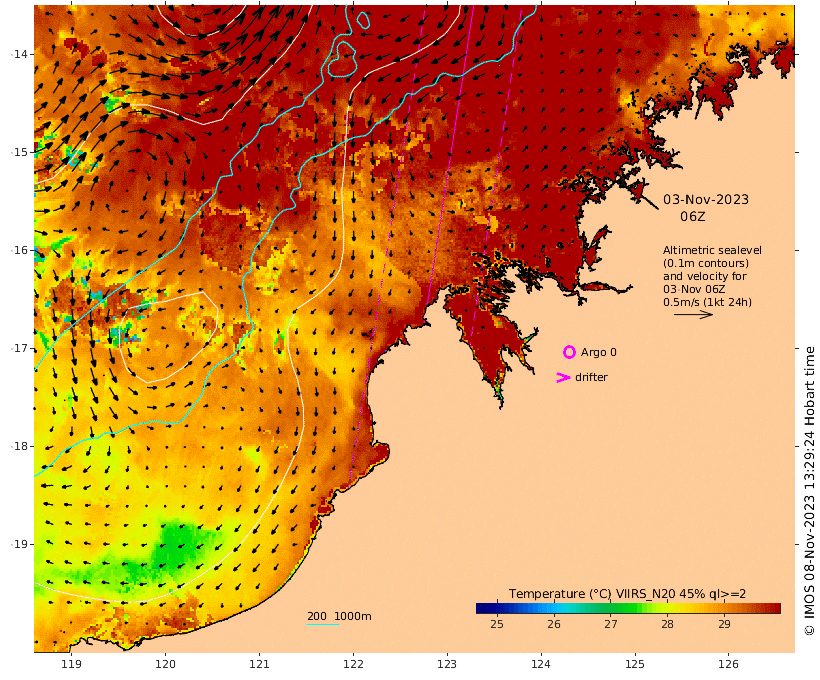Click latitude axis label -17
820x680 pixels.
20,348
